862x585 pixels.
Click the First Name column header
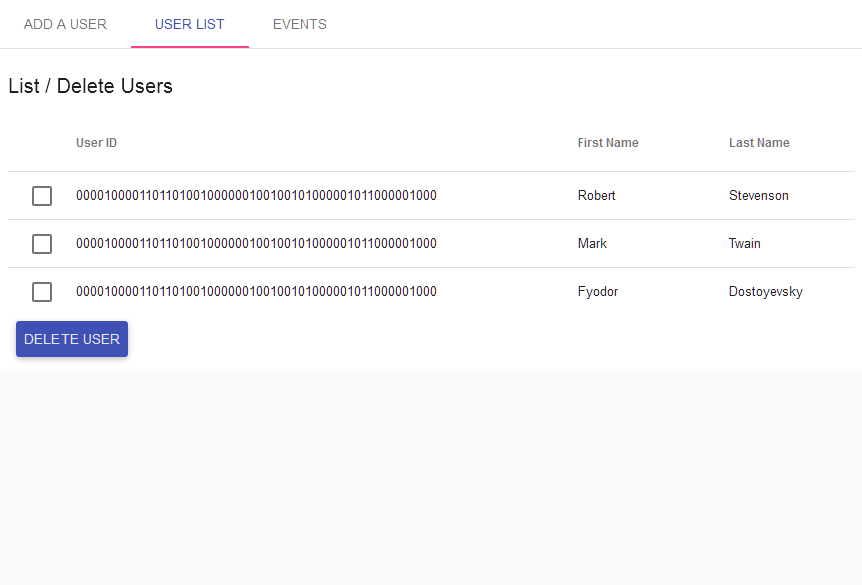(x=607, y=143)
